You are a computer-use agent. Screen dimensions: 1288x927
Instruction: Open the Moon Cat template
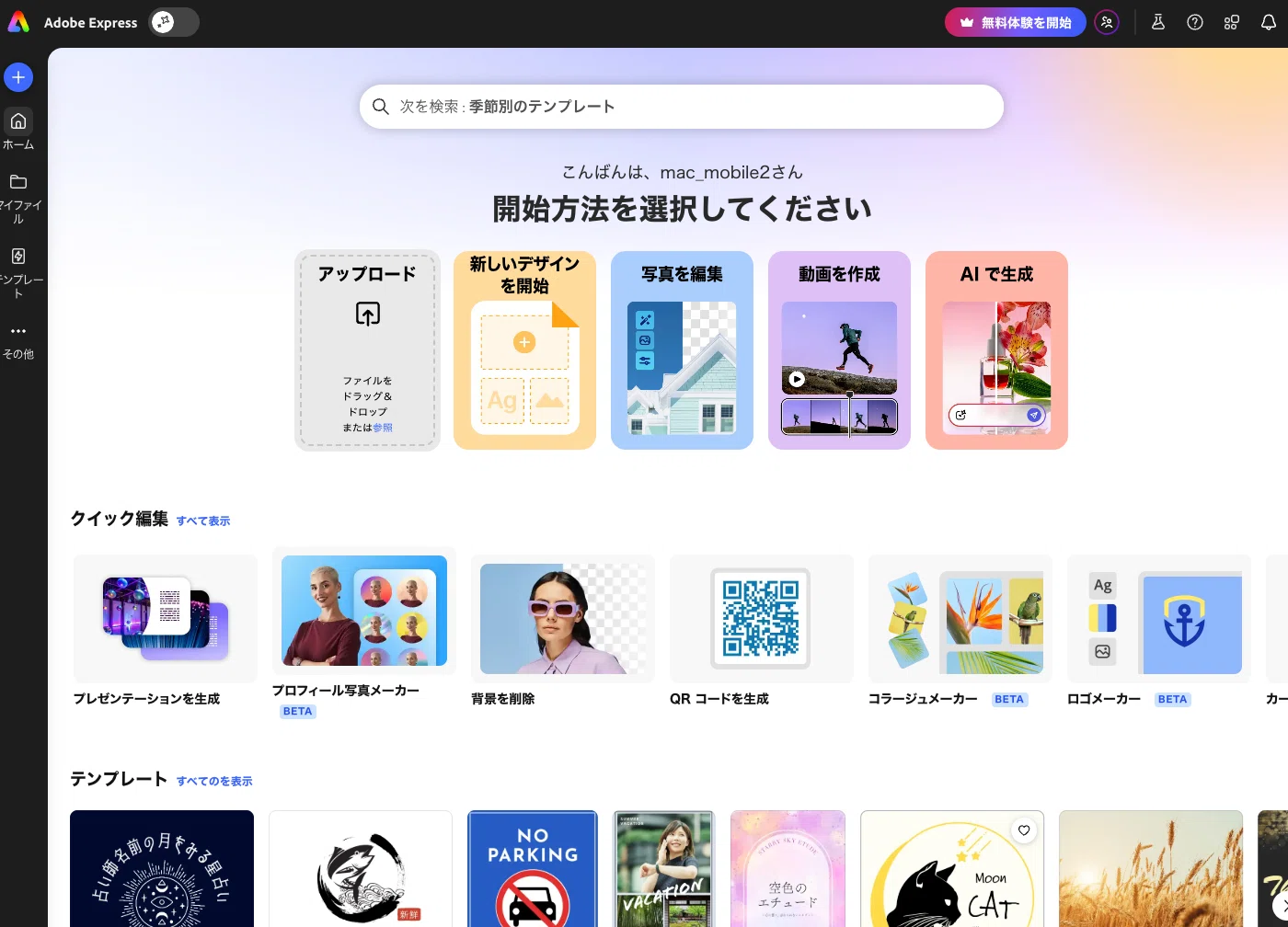tap(952, 868)
